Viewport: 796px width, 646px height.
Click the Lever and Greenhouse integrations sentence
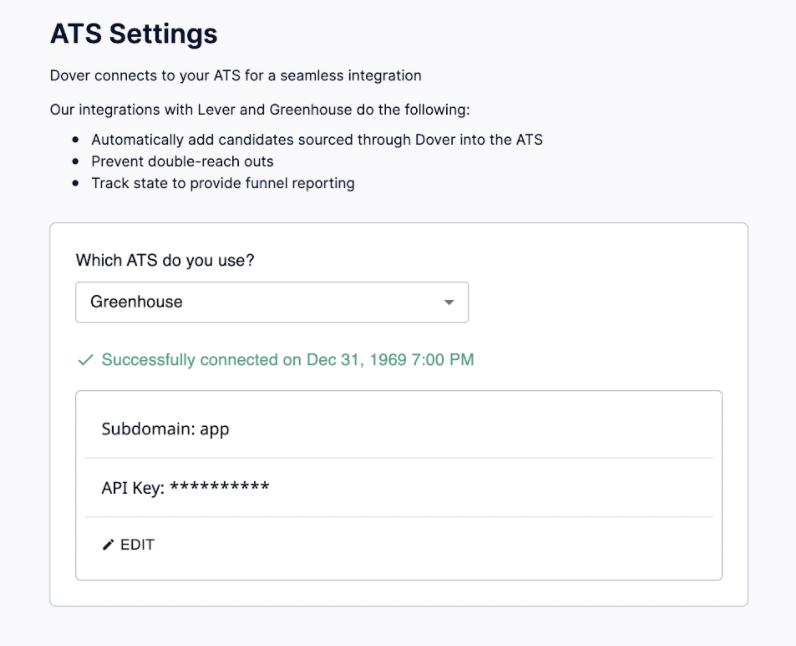260,110
